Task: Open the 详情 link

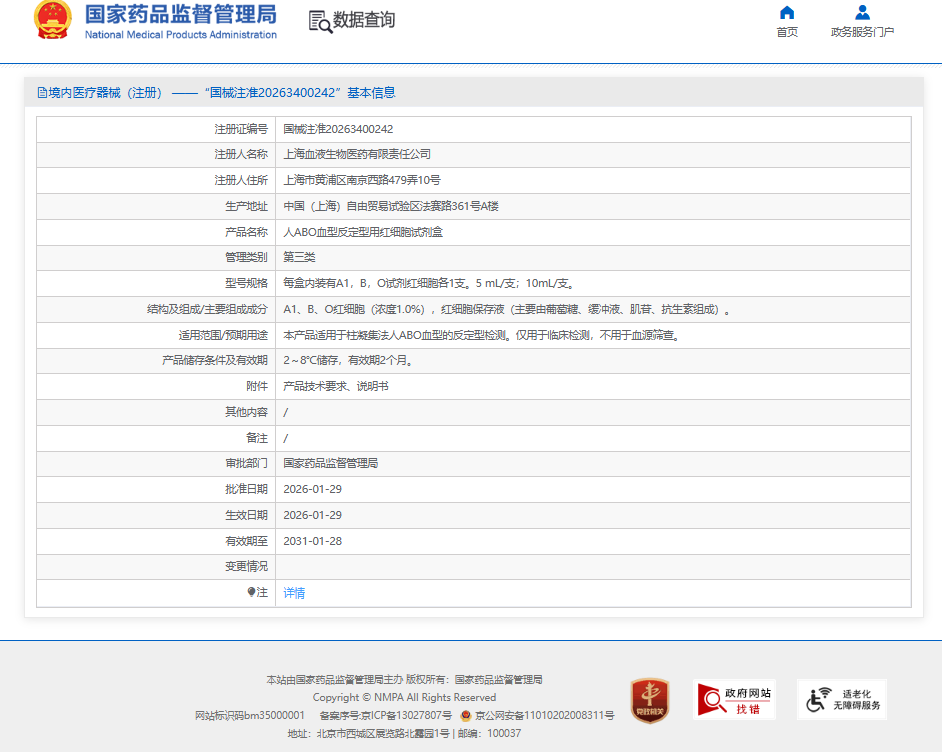Action: coord(294,593)
